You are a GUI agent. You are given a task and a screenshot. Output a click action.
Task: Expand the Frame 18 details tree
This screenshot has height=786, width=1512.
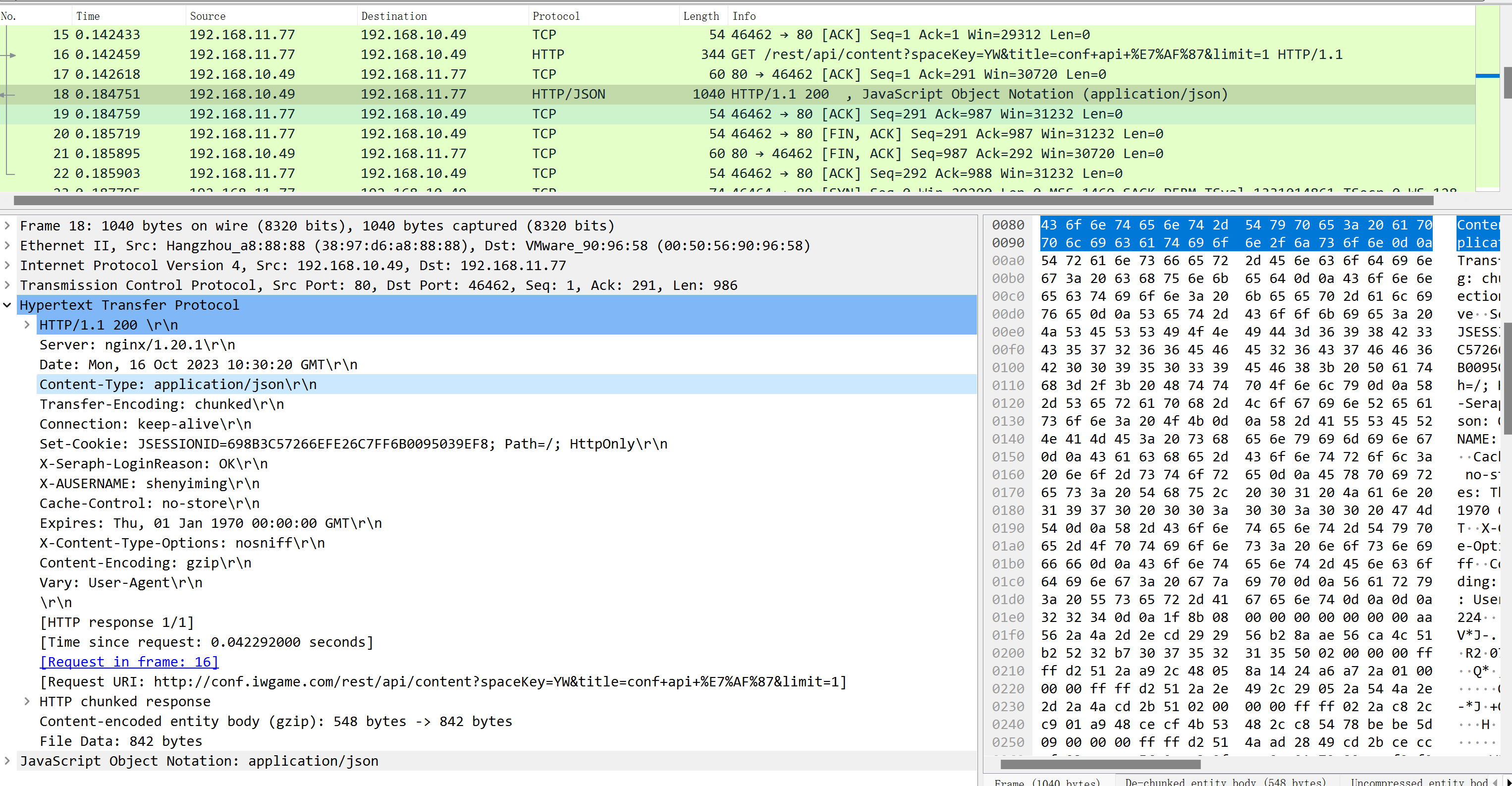coord(7,225)
